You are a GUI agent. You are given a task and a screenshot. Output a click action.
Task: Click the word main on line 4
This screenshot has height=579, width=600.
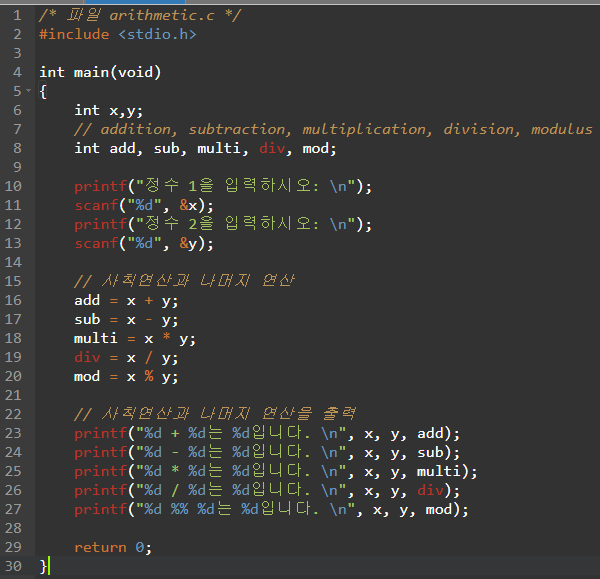[91, 72]
